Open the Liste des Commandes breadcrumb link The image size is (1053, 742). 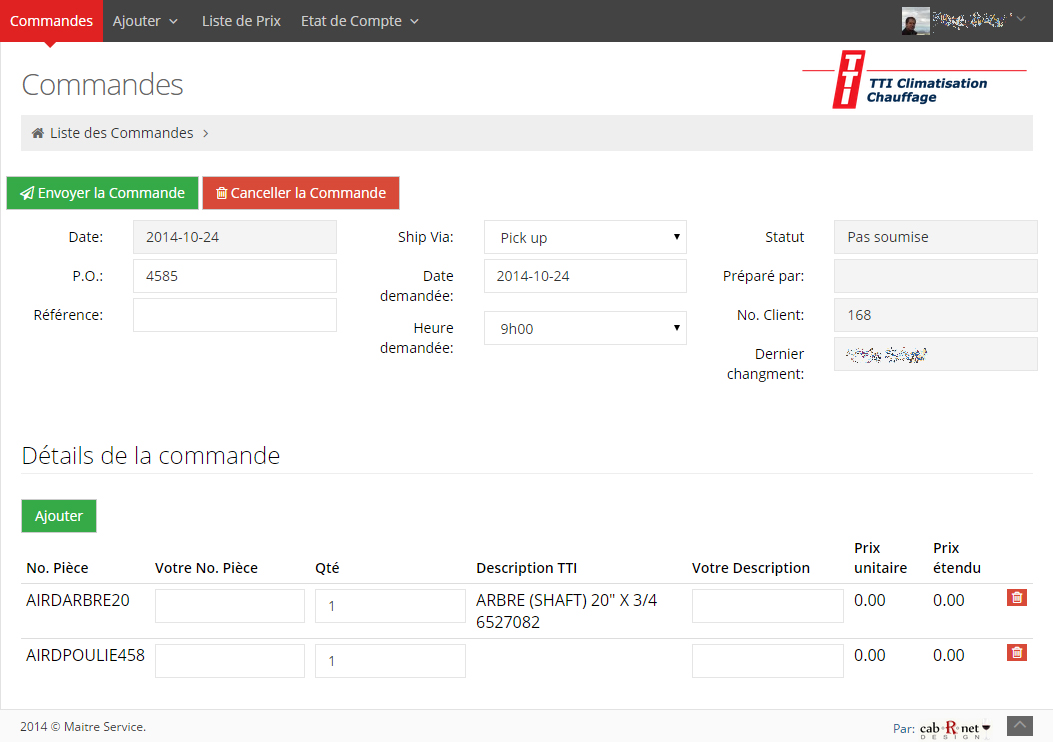click(x=122, y=133)
